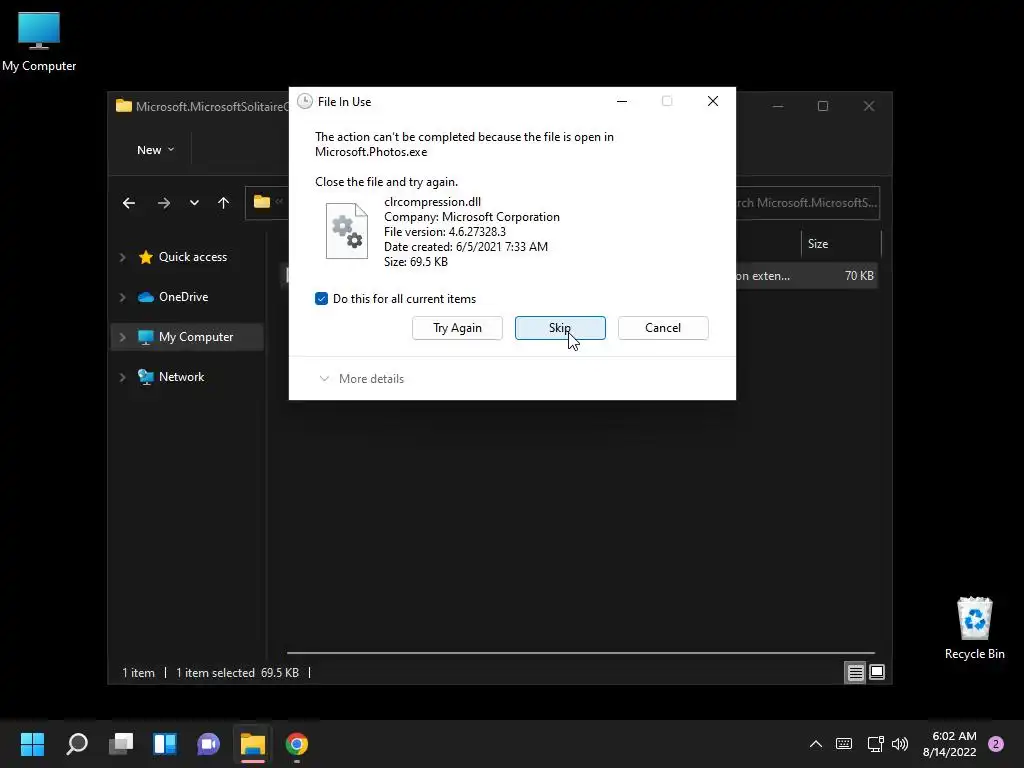Image resolution: width=1024 pixels, height=768 pixels.
Task: Select the file row showing 70 KB
Action: click(x=806, y=276)
